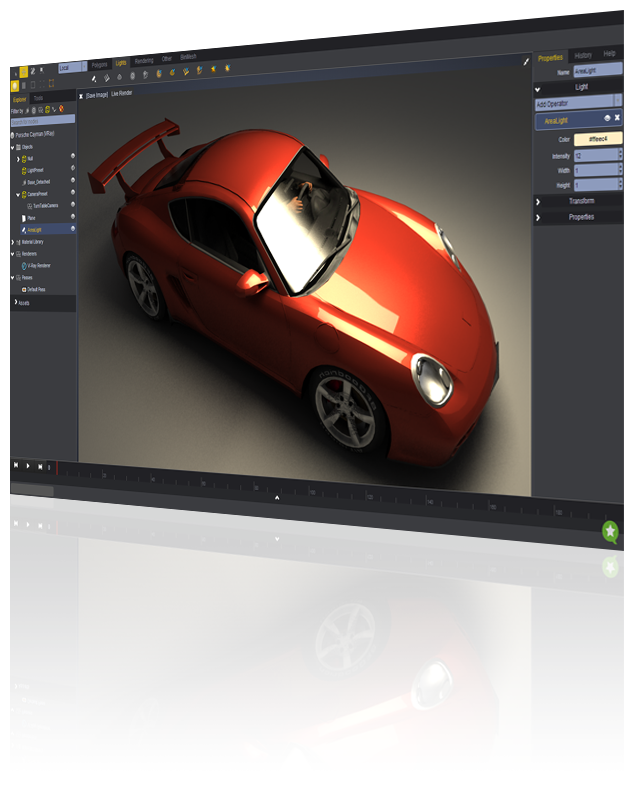The image size is (634, 796).
Task: Switch to the History tab
Action: coord(582,54)
